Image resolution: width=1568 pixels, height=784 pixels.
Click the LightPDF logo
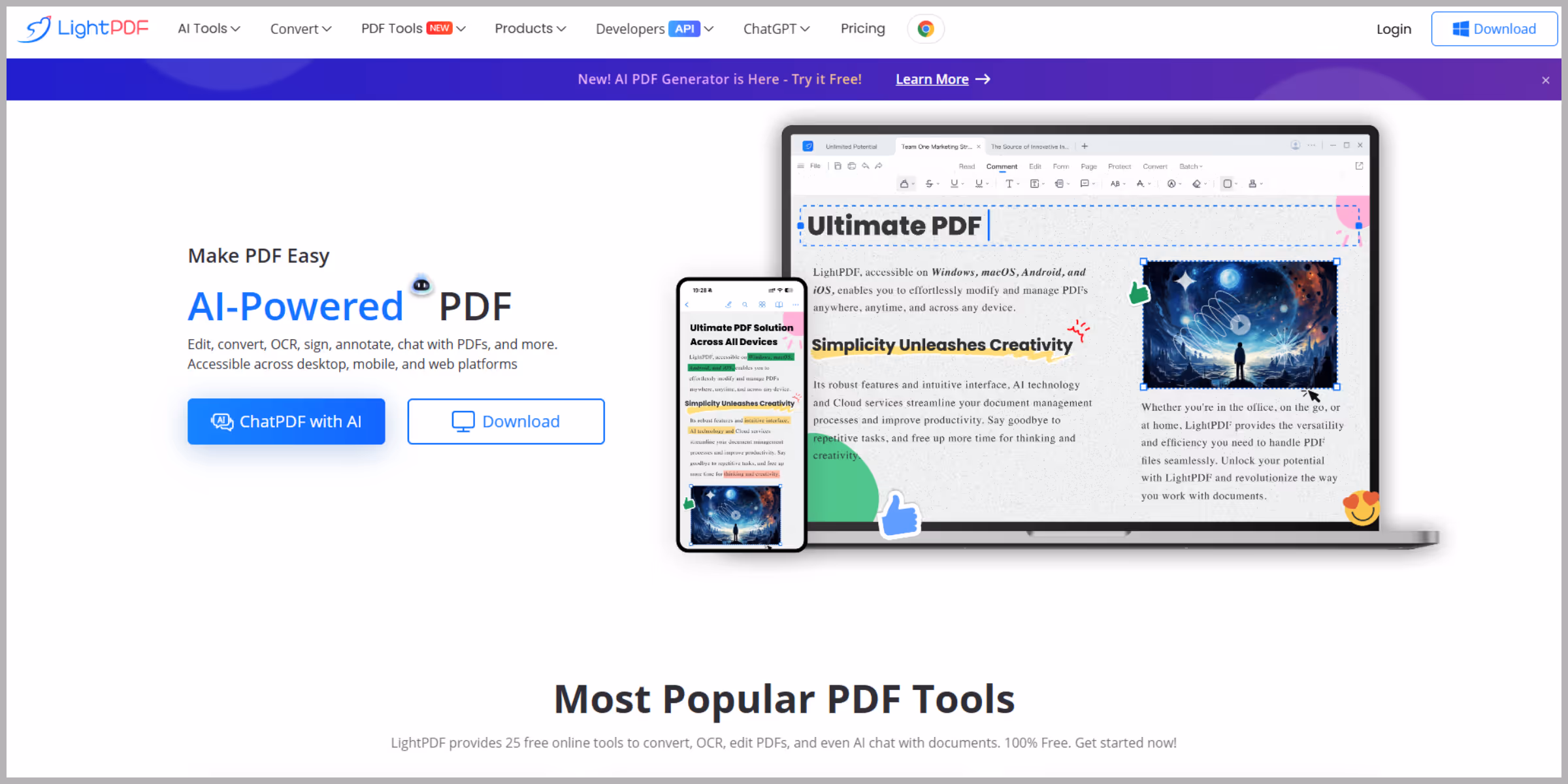pos(84,29)
